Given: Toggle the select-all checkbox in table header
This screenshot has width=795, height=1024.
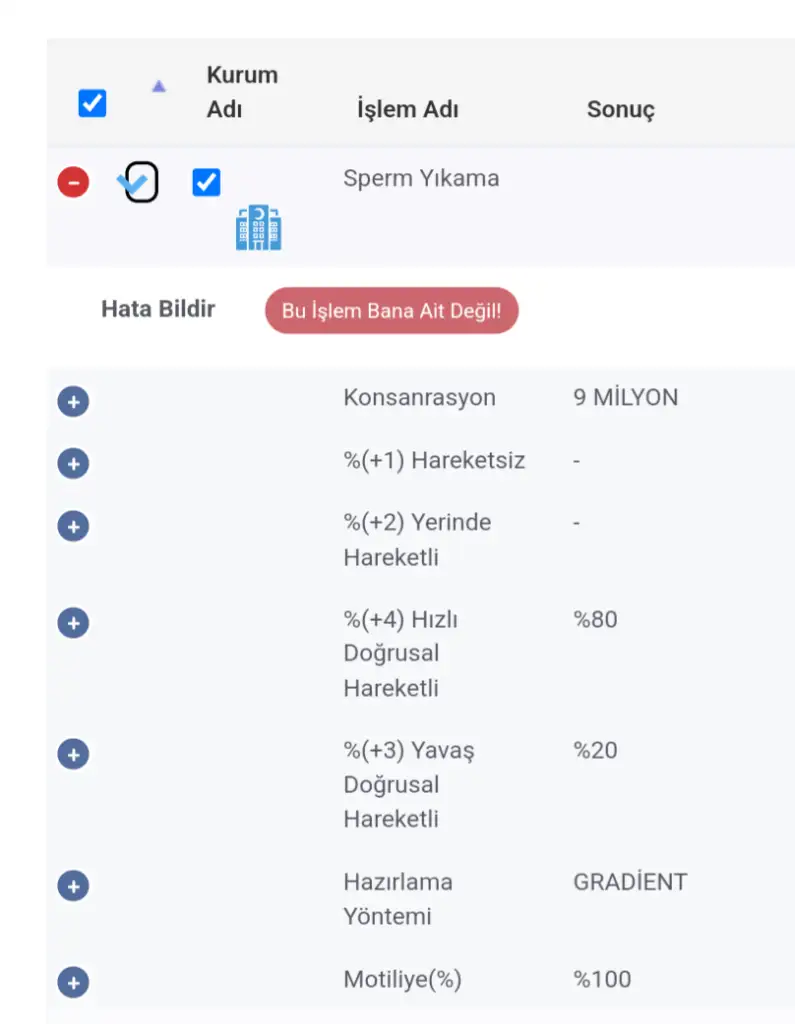Looking at the screenshot, I should [x=92, y=103].
